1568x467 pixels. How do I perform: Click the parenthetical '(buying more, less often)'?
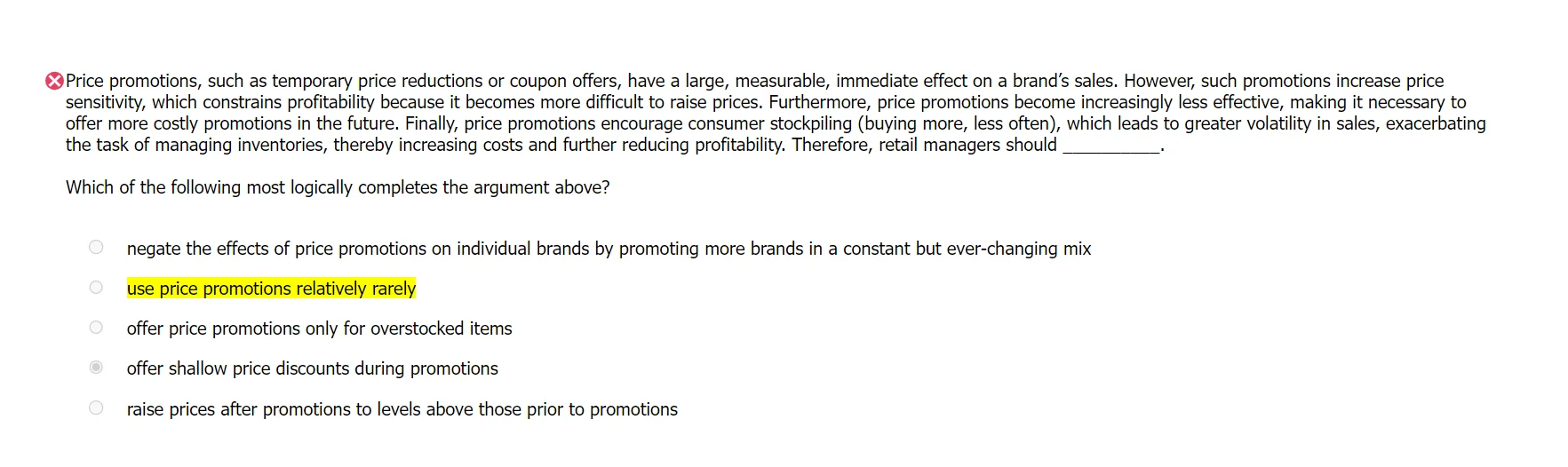pyautogui.click(x=956, y=123)
